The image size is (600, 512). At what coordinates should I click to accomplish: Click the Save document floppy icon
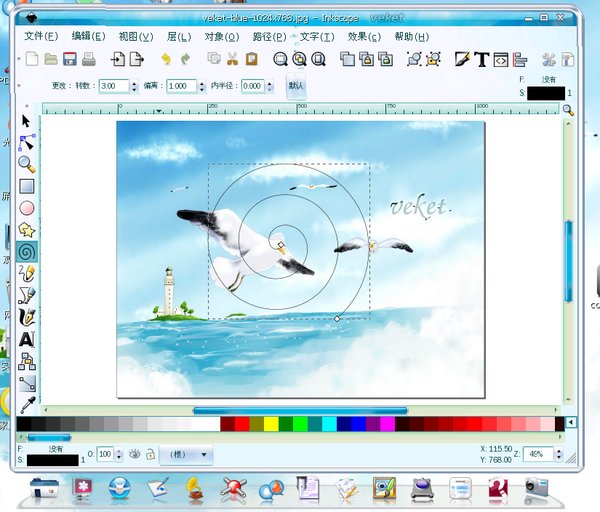point(71,59)
